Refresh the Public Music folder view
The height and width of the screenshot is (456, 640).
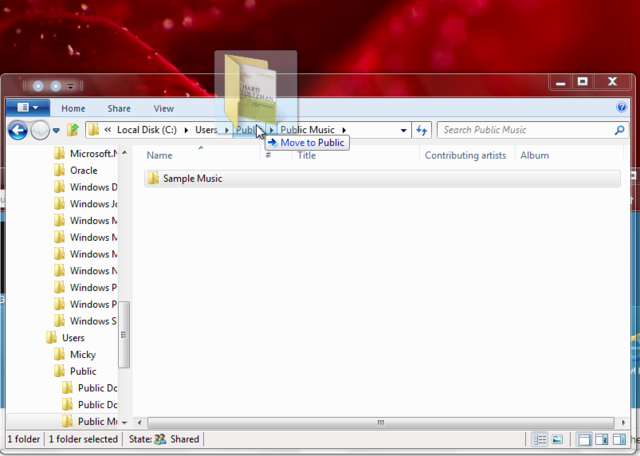(422, 130)
